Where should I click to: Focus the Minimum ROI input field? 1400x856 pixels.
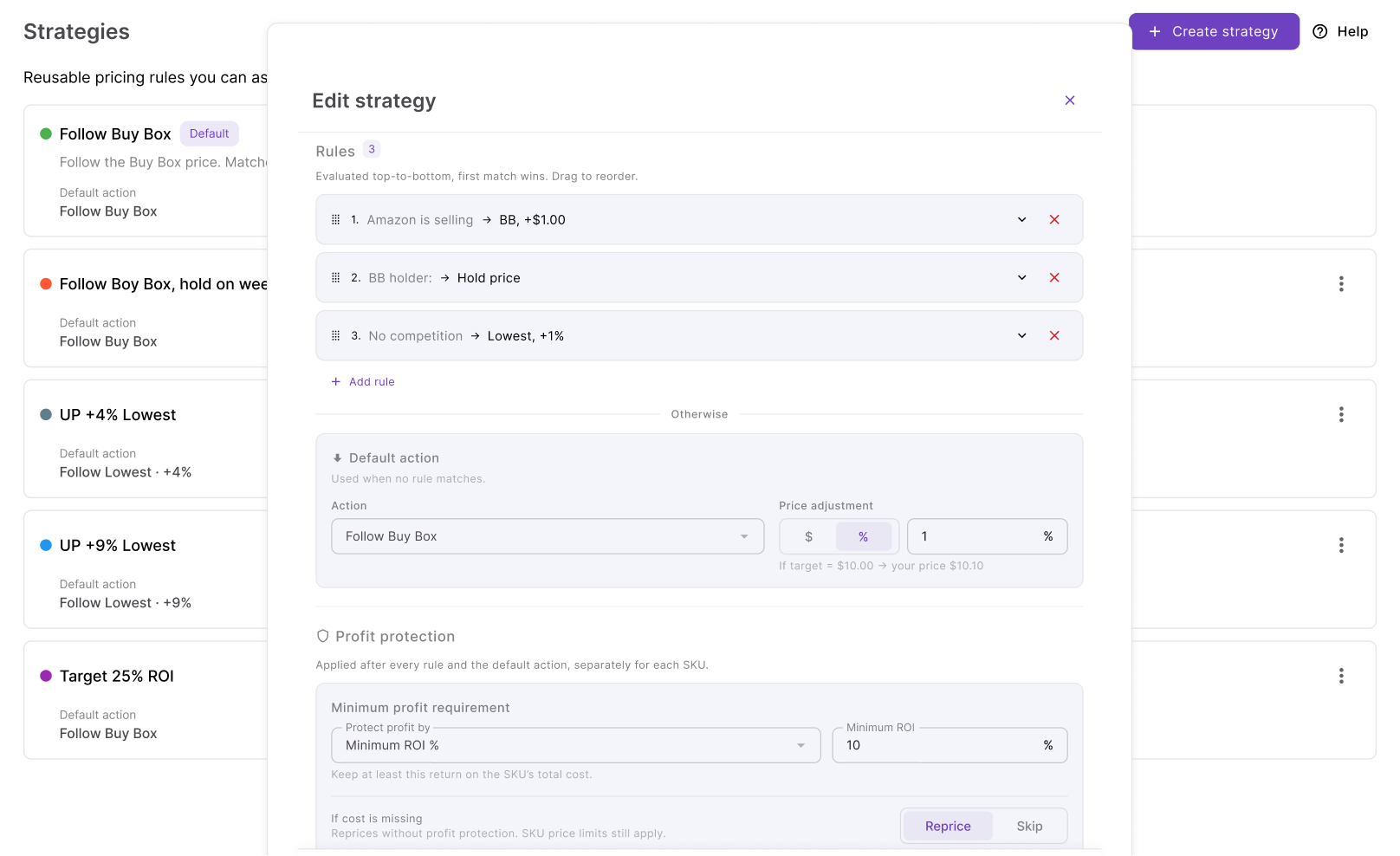pyautogui.click(x=950, y=746)
